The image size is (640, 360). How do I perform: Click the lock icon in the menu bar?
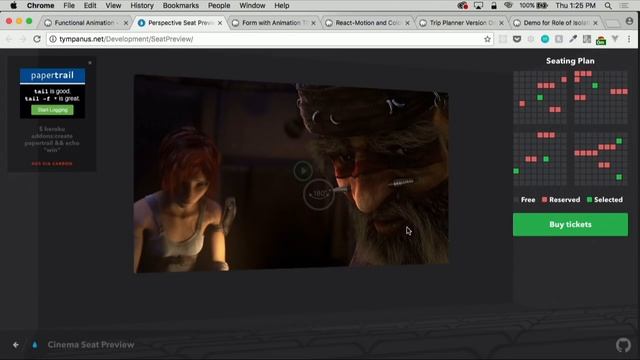click(494, 6)
